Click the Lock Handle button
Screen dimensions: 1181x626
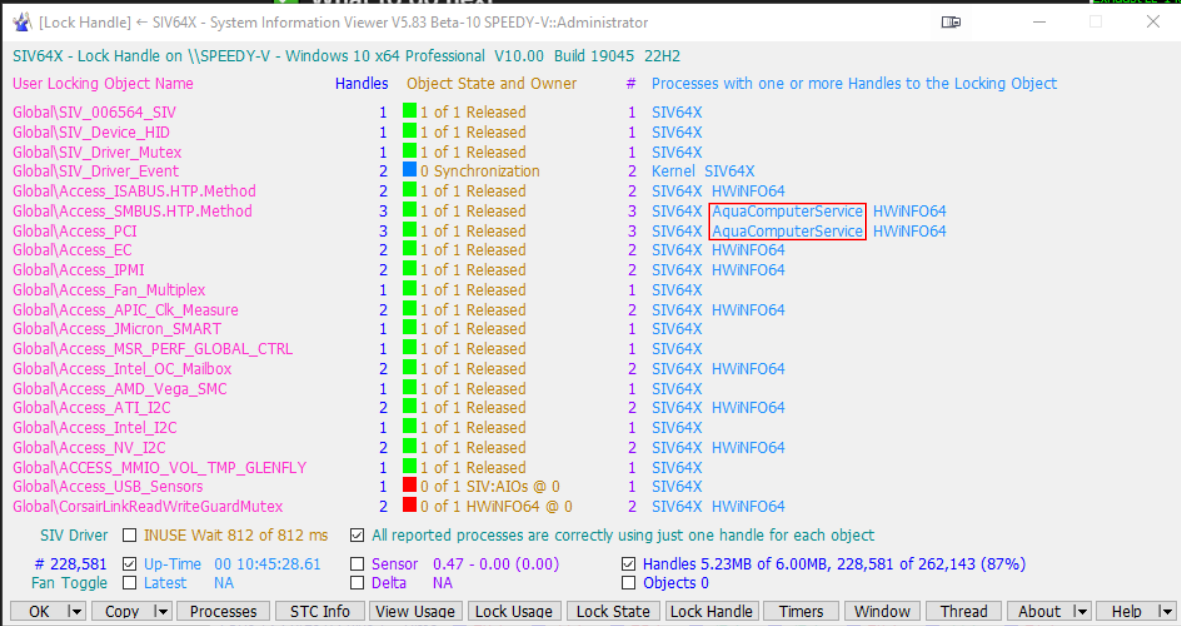711,612
